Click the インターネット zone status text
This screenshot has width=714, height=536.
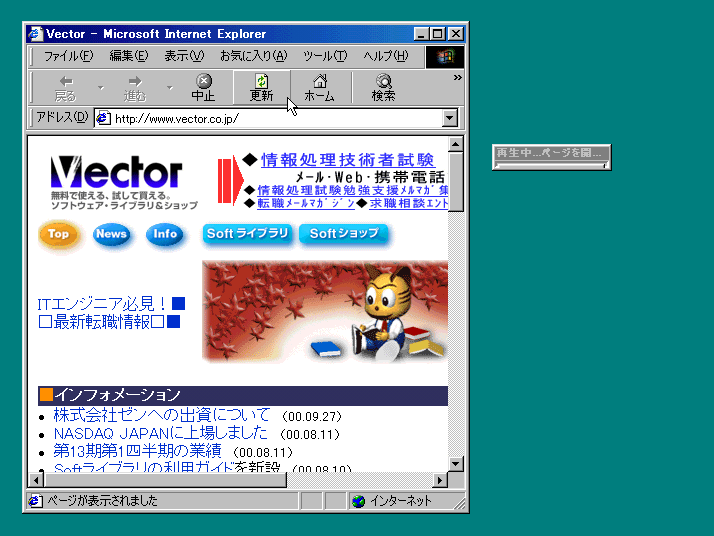(400, 501)
